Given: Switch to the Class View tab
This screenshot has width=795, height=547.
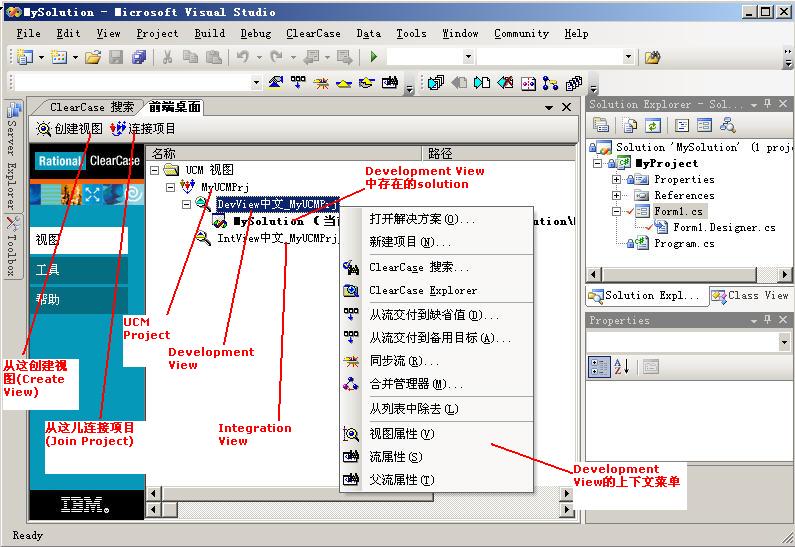Looking at the screenshot, I should (x=751, y=296).
